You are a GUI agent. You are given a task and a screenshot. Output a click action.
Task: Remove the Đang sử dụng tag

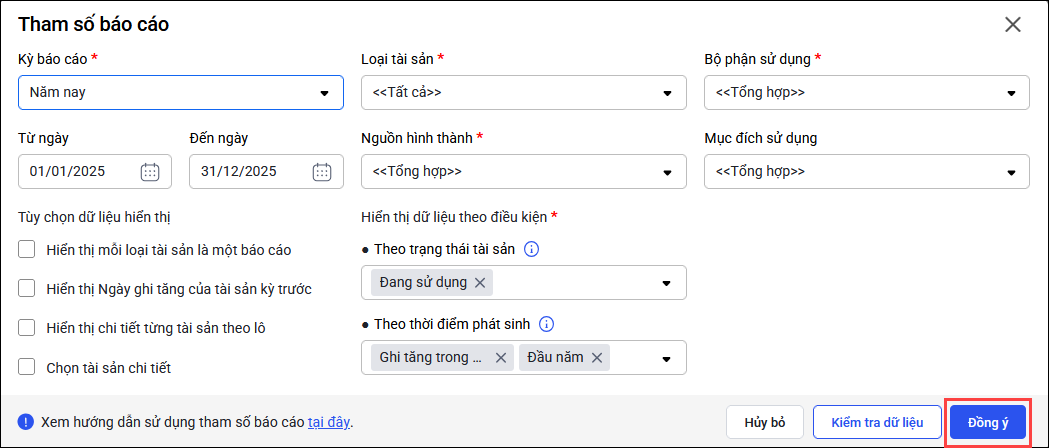[480, 282]
